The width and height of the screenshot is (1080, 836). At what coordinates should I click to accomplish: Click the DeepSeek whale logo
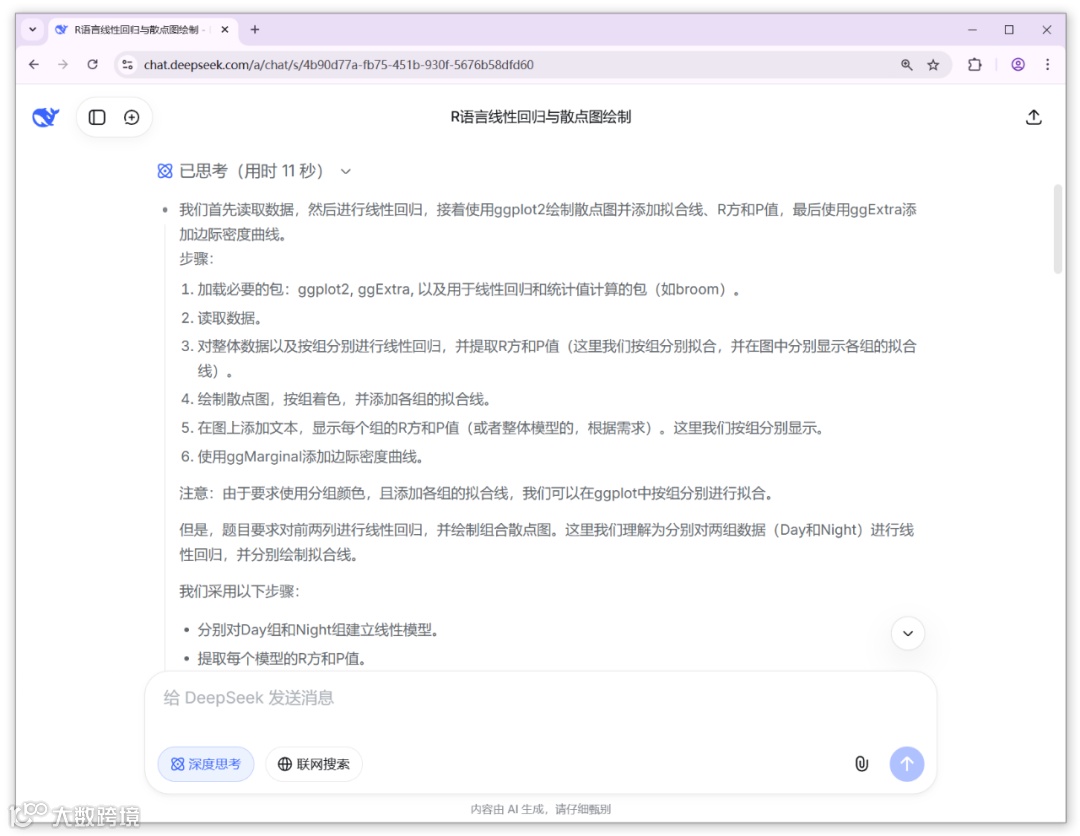[x=45, y=117]
